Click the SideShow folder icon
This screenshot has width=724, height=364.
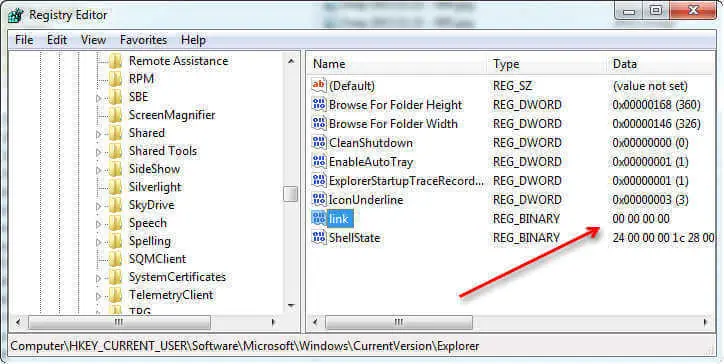point(115,169)
